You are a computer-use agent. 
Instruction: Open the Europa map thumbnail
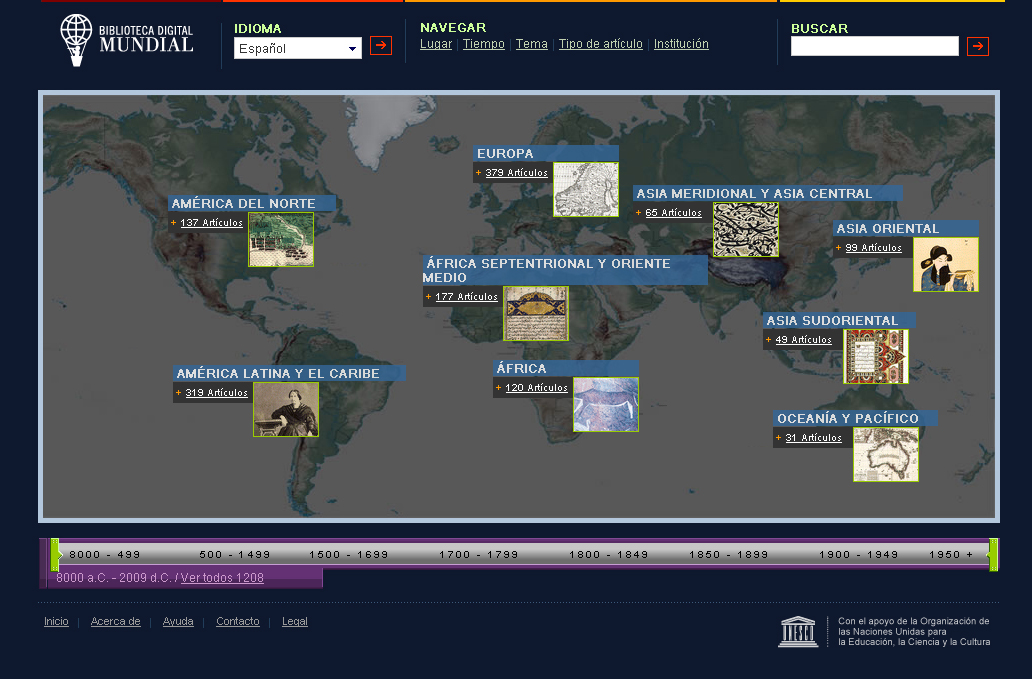click(x=586, y=190)
